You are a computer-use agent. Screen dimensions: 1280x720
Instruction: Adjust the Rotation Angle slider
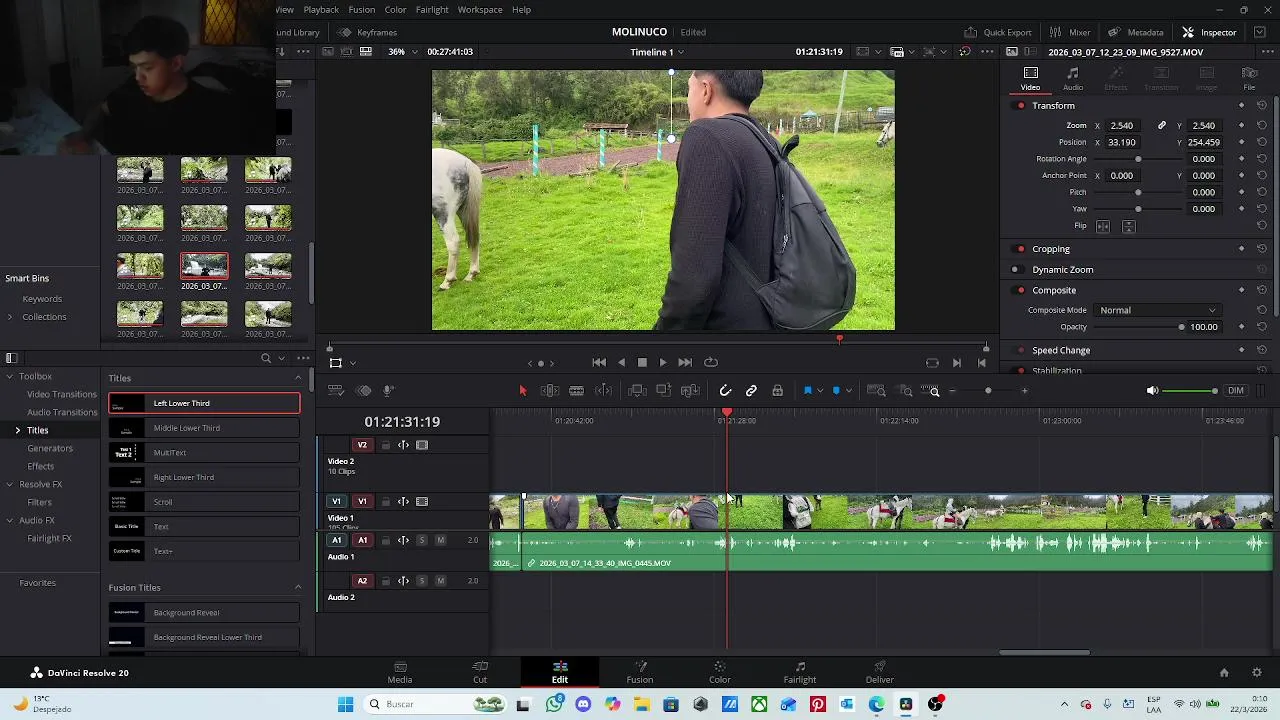tap(1138, 159)
